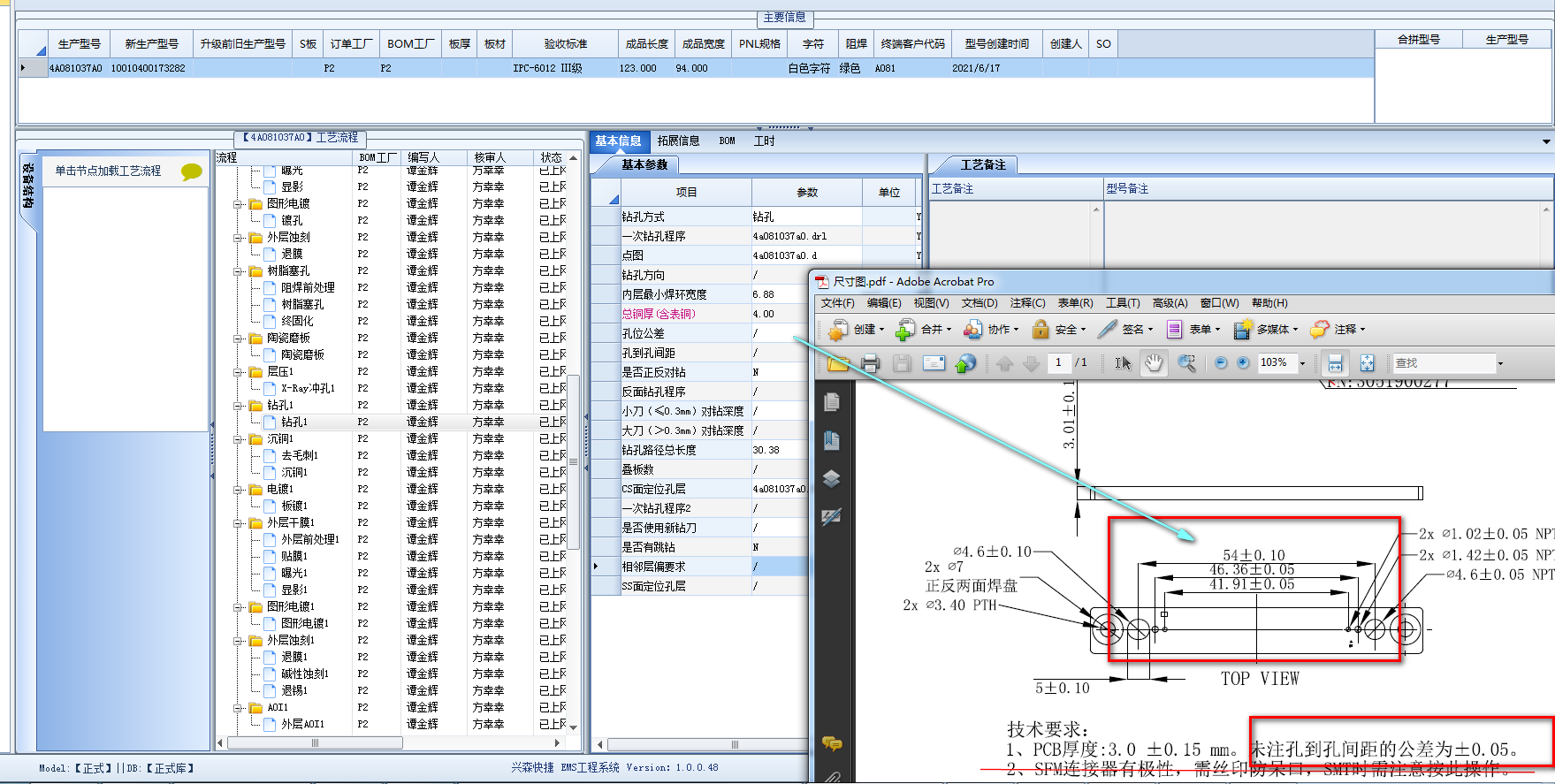Switch to the 拓展信息 tab
1555x784 pixels.
pyautogui.click(x=678, y=141)
